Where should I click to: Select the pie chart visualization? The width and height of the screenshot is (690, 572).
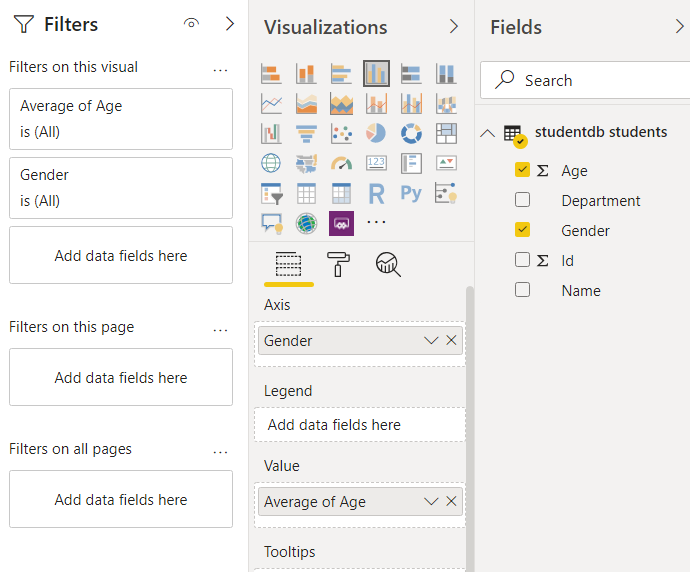pos(376,133)
